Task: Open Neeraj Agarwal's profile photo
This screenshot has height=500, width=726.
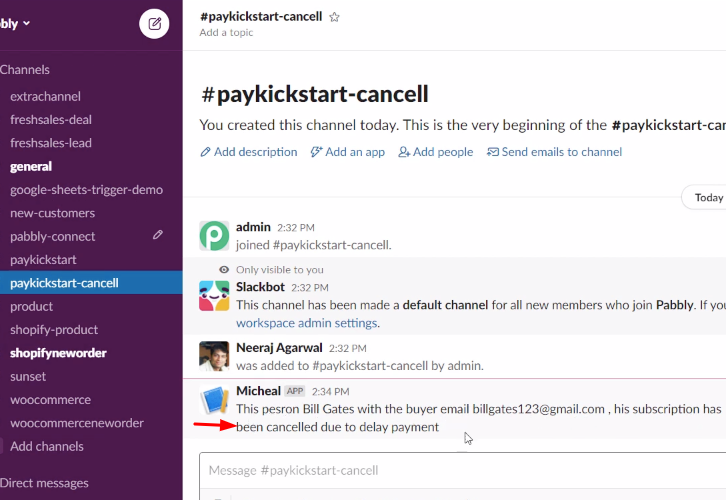Action: pos(214,356)
